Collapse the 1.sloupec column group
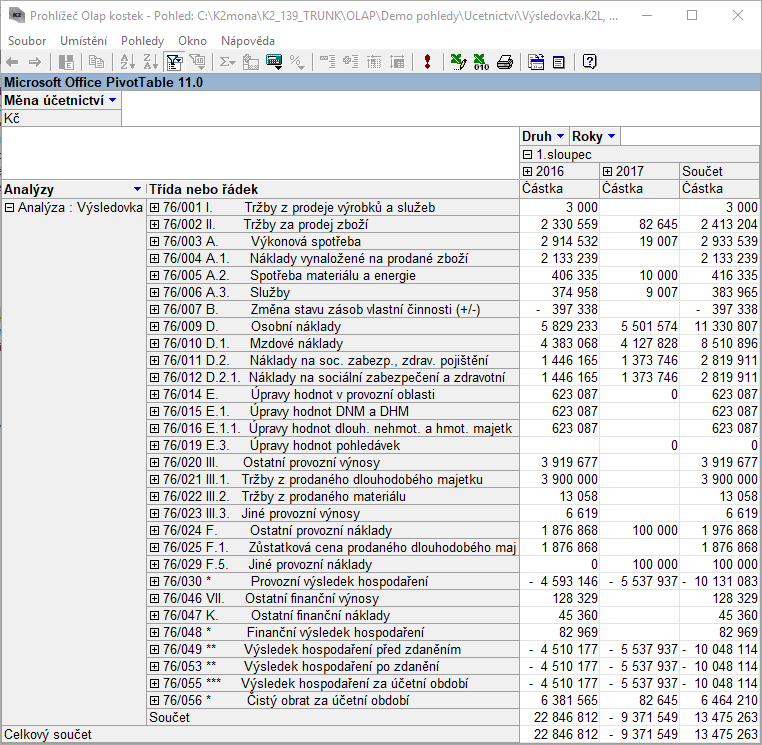Viewport: 762px width, 745px height. pyautogui.click(x=528, y=155)
